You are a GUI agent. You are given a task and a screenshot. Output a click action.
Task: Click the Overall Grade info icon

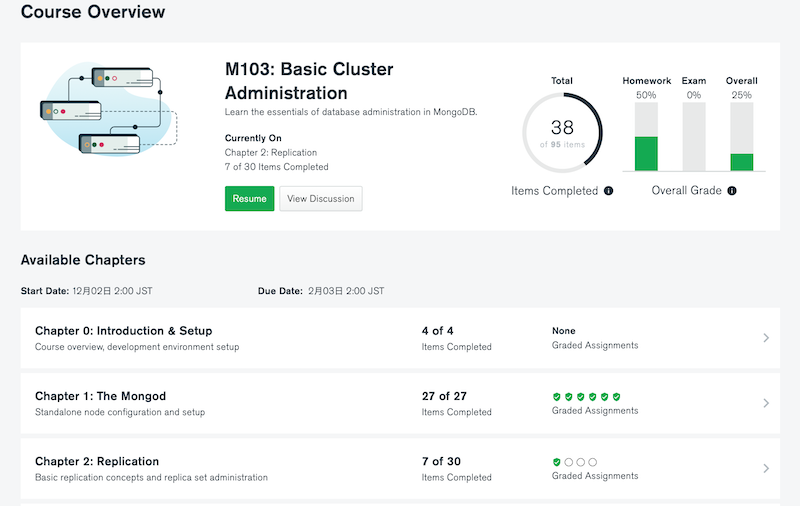tap(732, 191)
